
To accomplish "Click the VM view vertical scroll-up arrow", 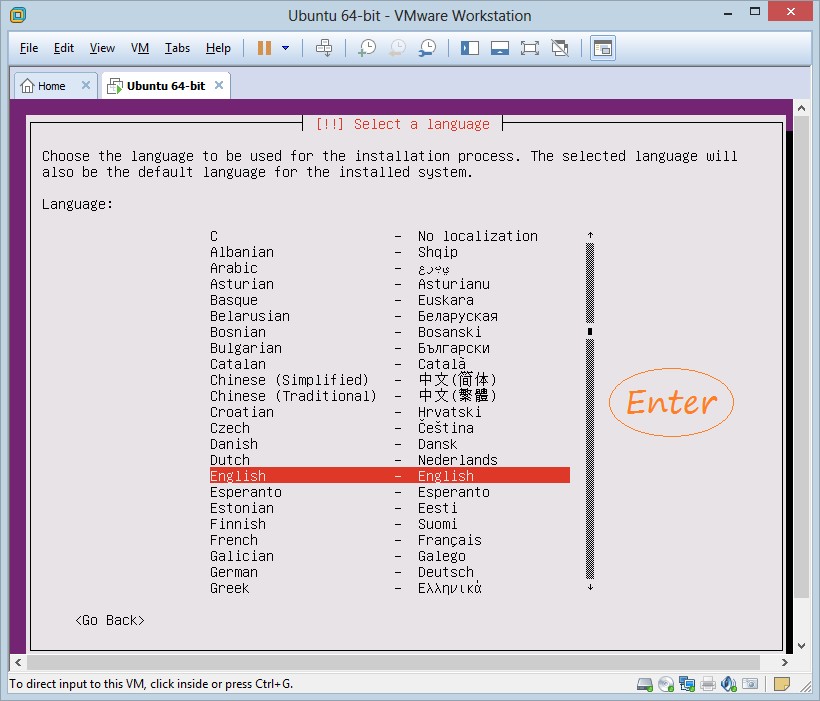I will click(801, 108).
